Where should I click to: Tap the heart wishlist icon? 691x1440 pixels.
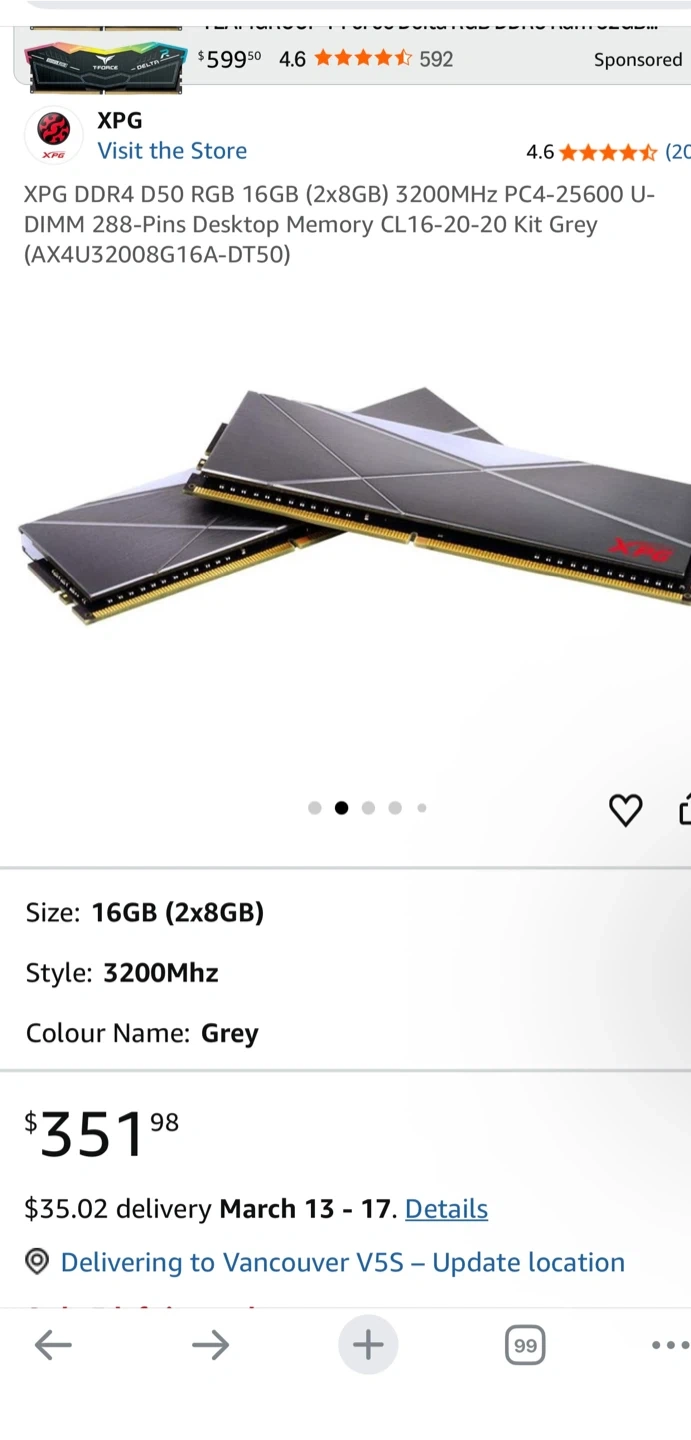point(626,810)
